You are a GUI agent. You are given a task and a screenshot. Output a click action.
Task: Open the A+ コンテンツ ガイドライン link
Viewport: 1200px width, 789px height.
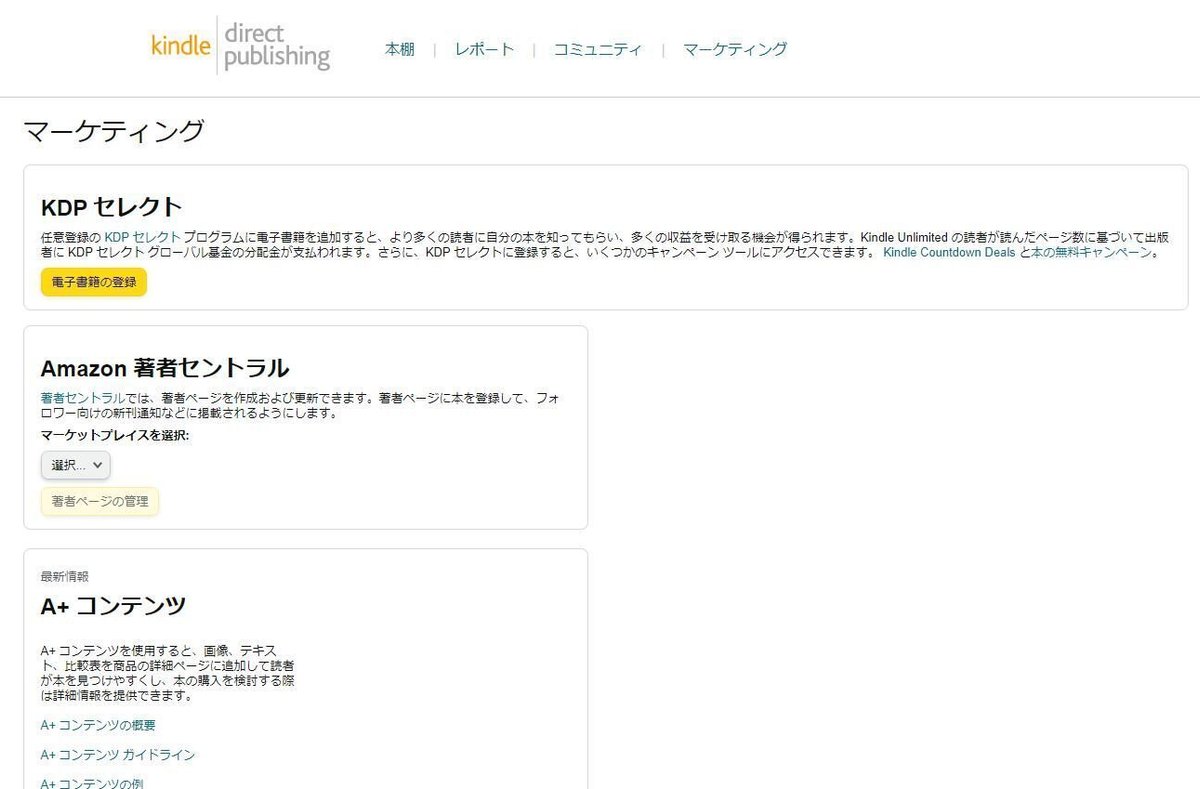click(118, 755)
